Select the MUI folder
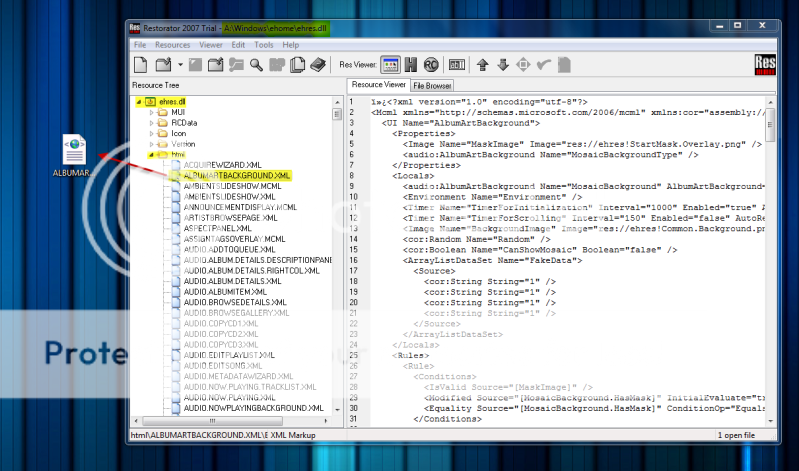The width and height of the screenshot is (799, 471). click(x=178, y=112)
